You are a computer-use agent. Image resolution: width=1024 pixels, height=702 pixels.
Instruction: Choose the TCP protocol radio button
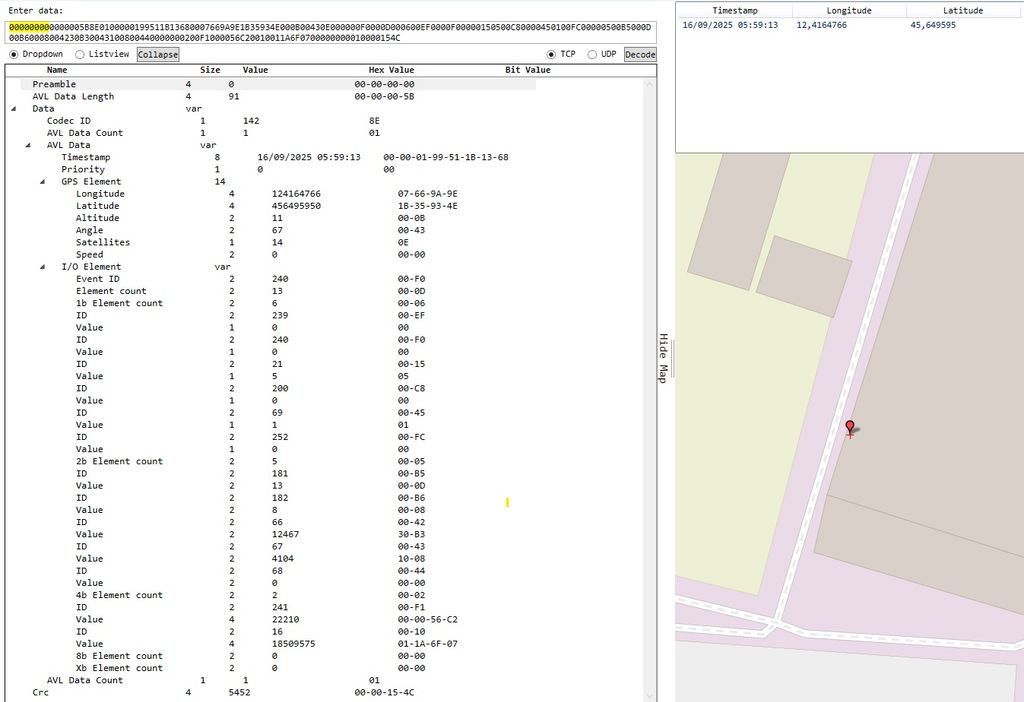[x=552, y=54]
